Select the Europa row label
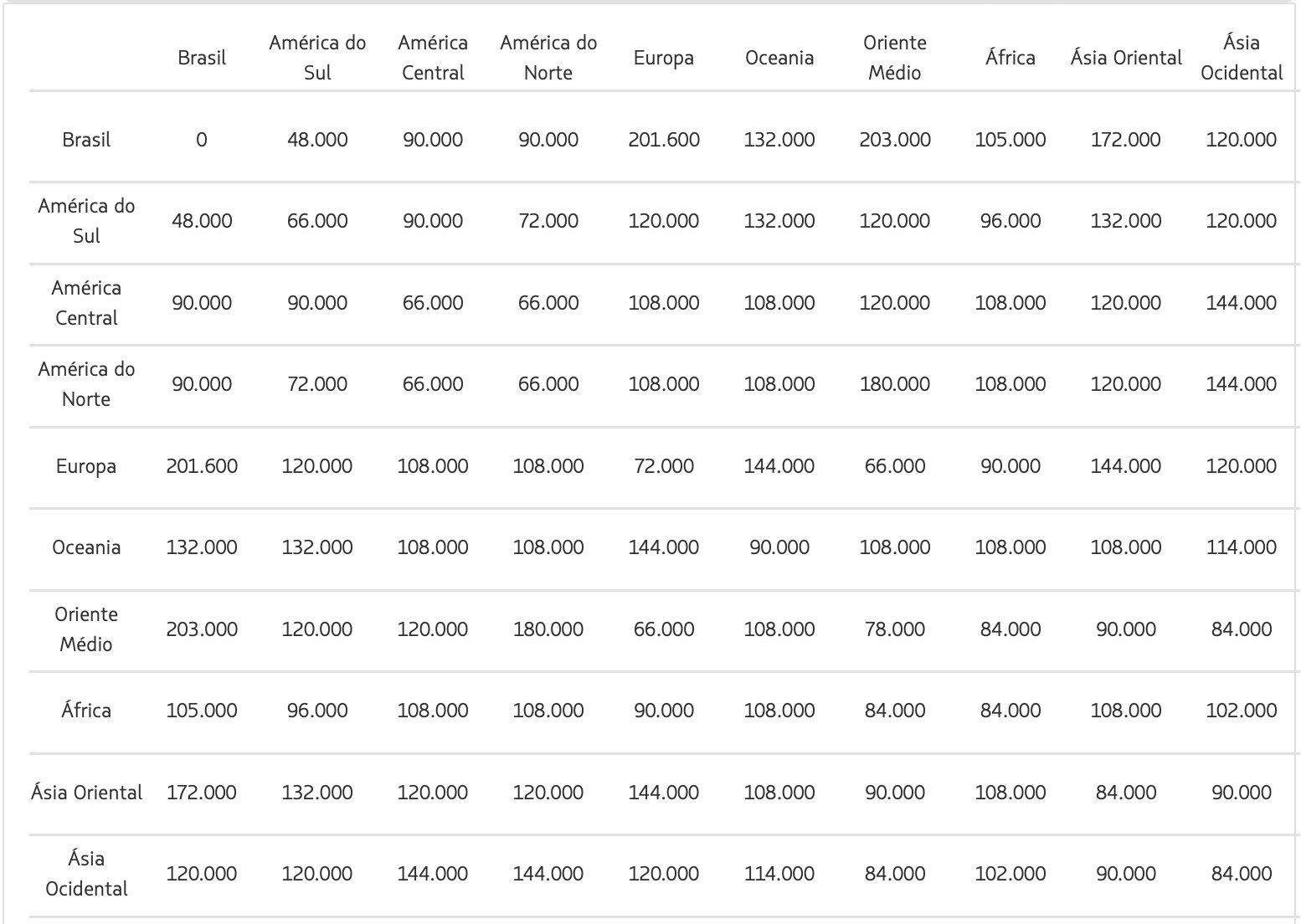Screen dimensions: 1301x924 (86, 466)
